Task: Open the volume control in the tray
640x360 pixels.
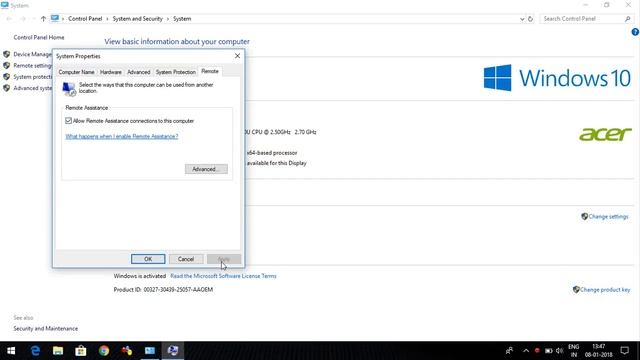Action: coord(559,351)
